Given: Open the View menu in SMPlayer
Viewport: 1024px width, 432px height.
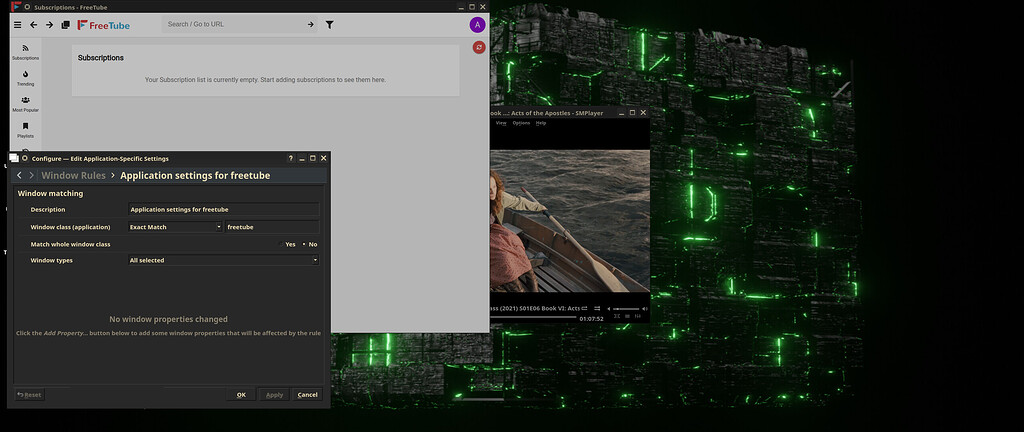Looking at the screenshot, I should pyautogui.click(x=501, y=123).
